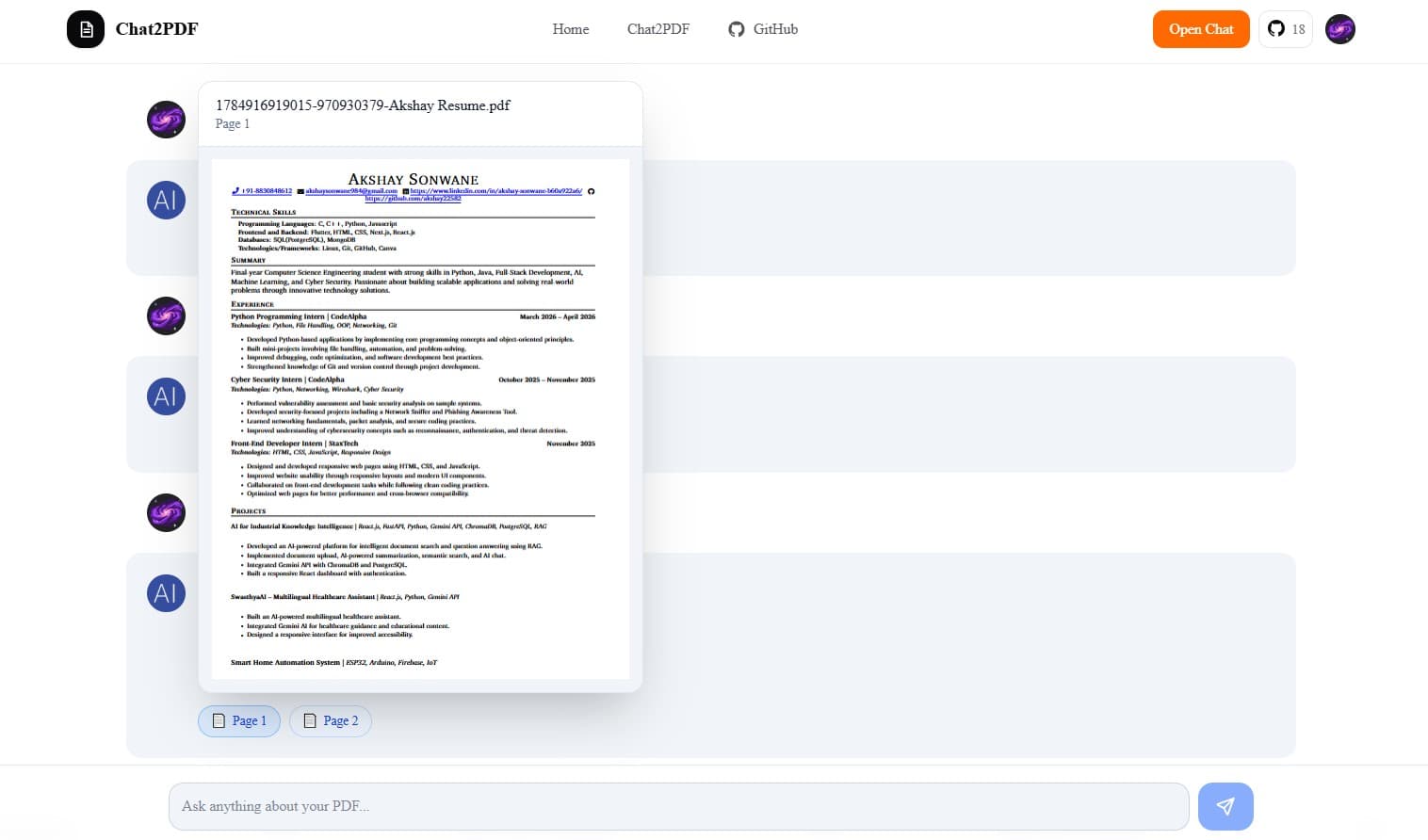Click the second user galaxy avatar
The width and height of the screenshot is (1428, 840).
coord(166,316)
